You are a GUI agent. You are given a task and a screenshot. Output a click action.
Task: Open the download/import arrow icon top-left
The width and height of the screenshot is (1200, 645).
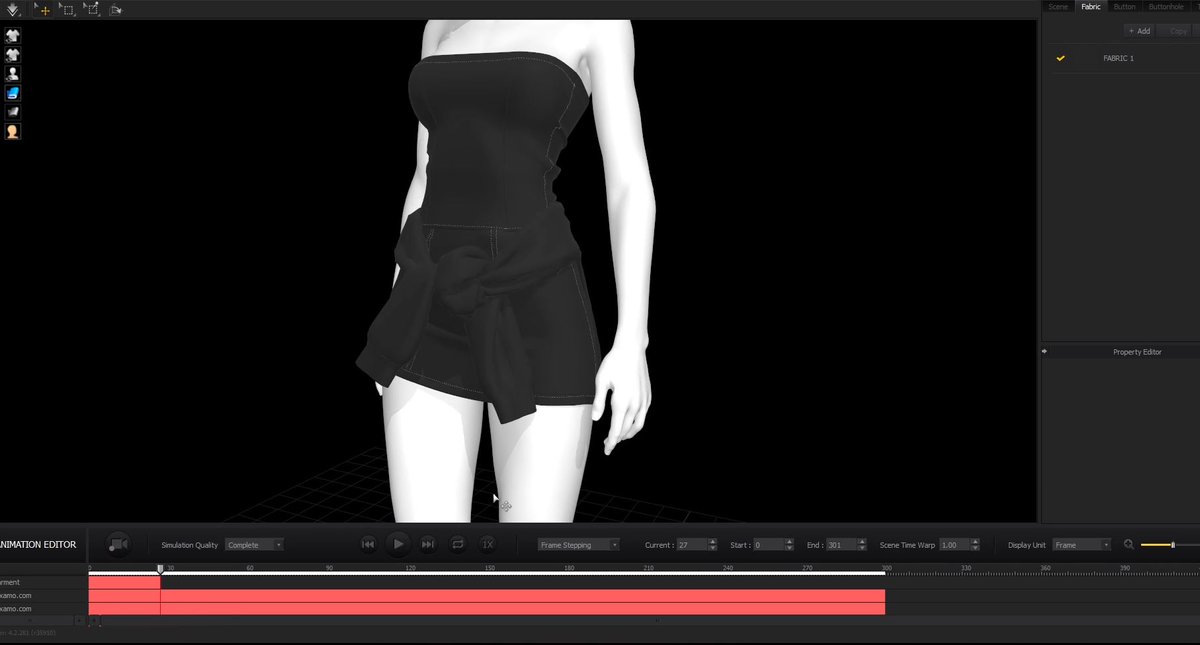[x=13, y=8]
